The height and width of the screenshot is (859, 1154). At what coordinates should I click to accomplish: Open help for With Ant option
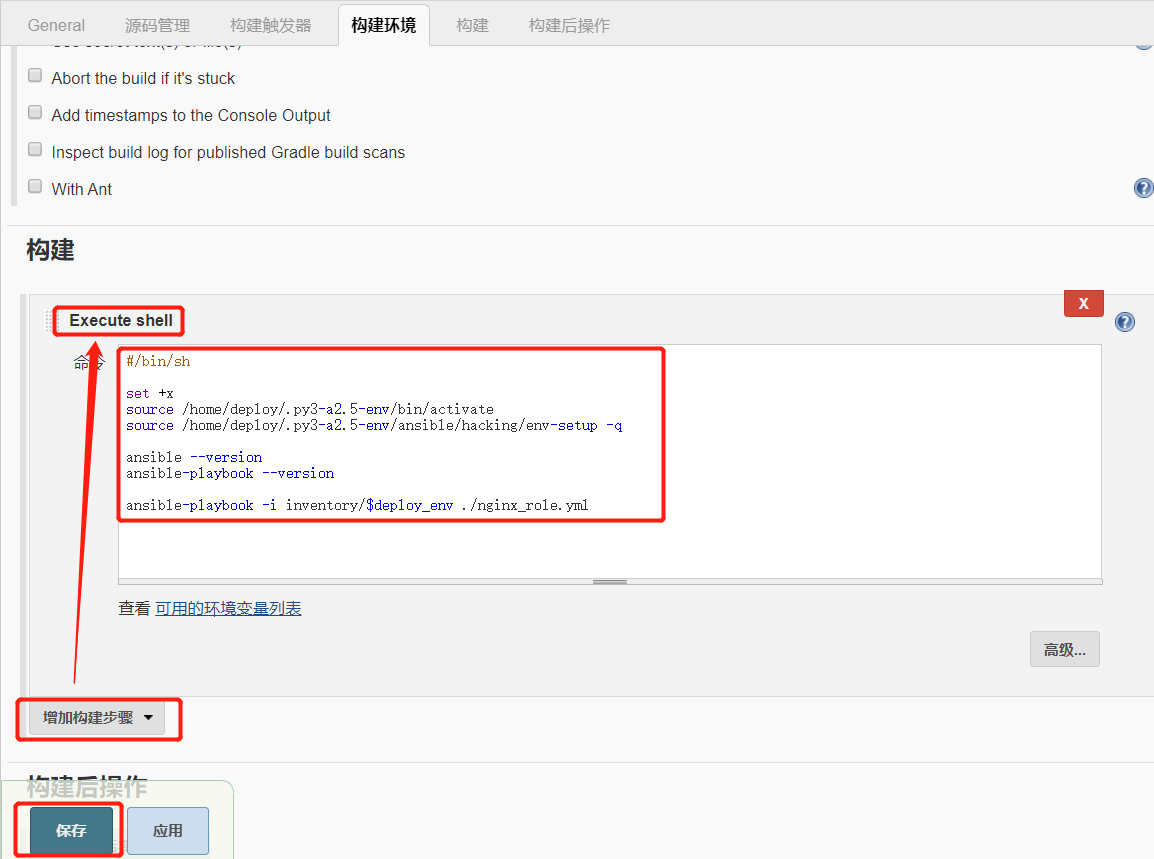pos(1143,188)
